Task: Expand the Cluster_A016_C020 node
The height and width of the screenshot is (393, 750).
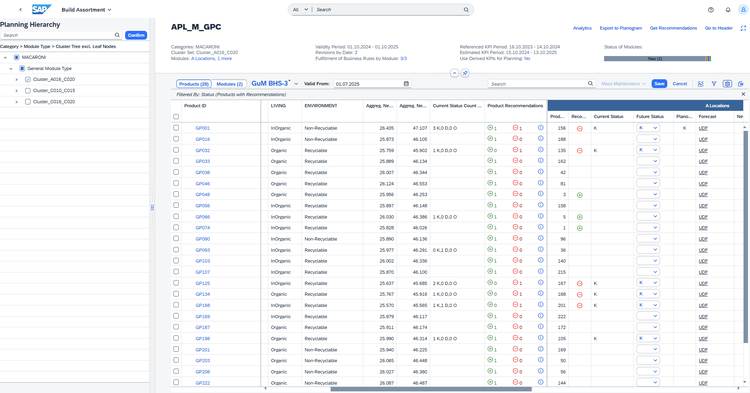Action: (17, 79)
